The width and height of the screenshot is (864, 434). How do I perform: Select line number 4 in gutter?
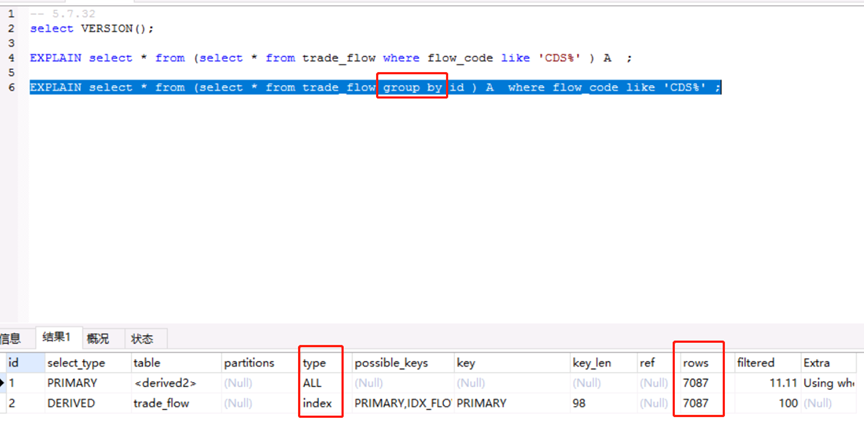[12, 58]
